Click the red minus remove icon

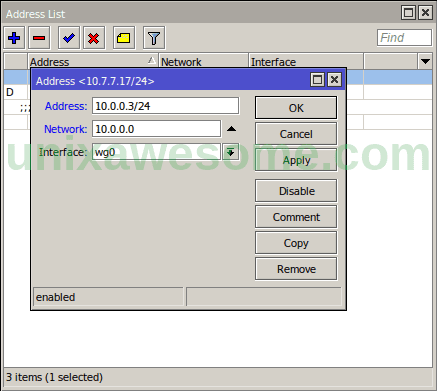39,38
